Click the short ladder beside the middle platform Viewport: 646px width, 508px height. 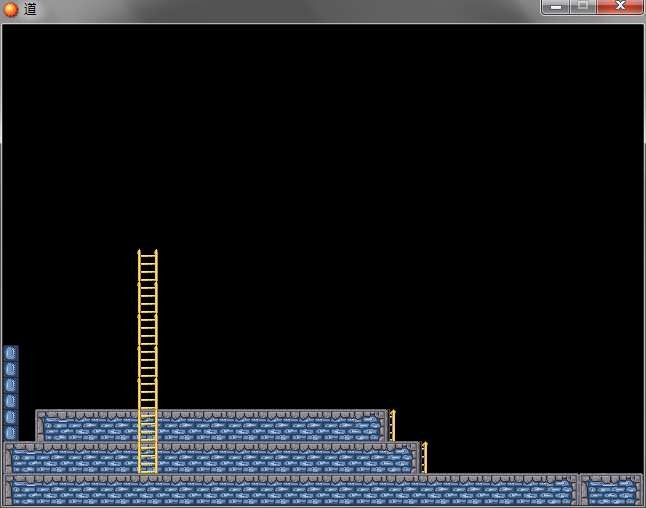[x=425, y=457]
